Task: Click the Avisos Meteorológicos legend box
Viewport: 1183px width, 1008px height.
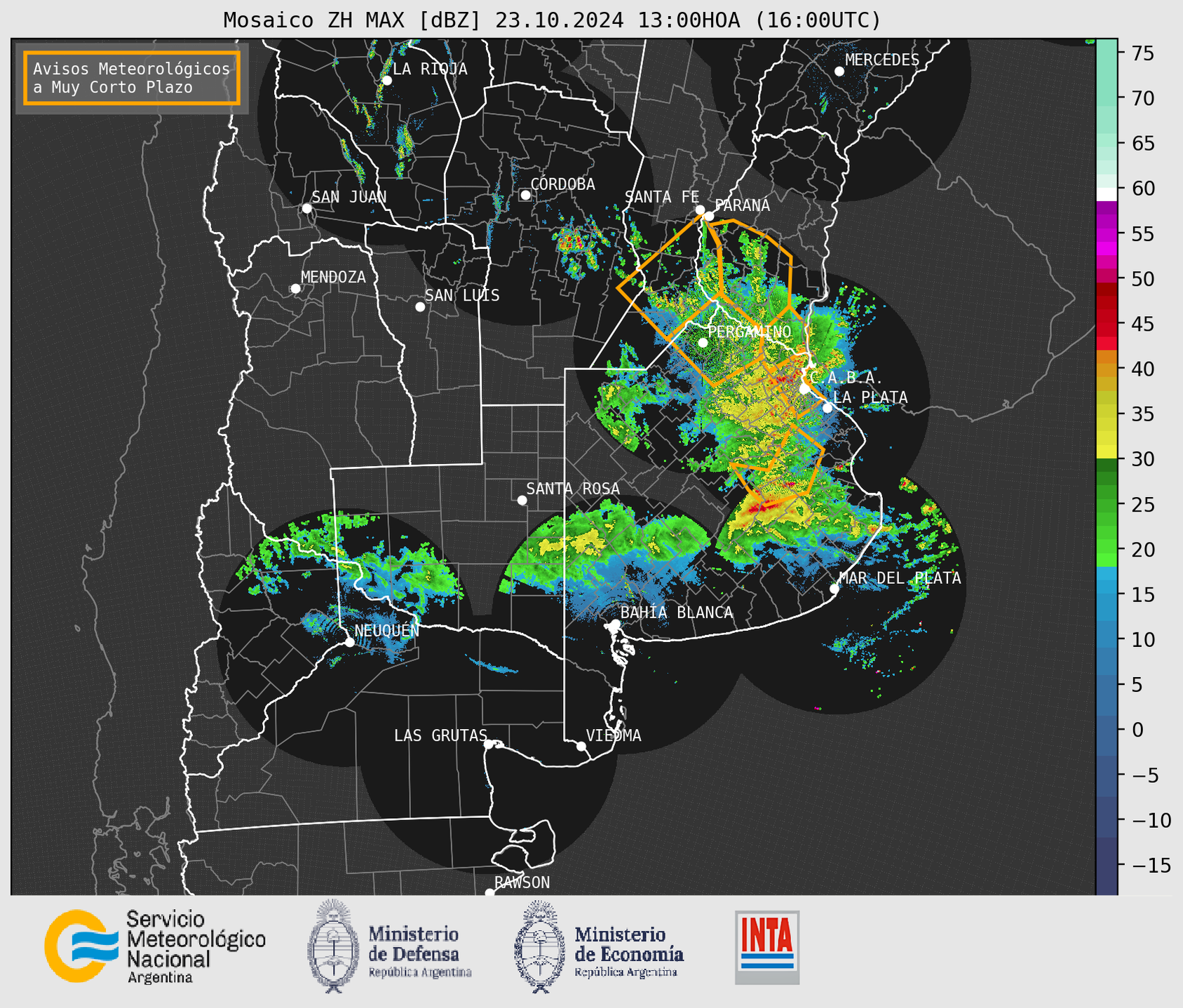Action: [132, 78]
